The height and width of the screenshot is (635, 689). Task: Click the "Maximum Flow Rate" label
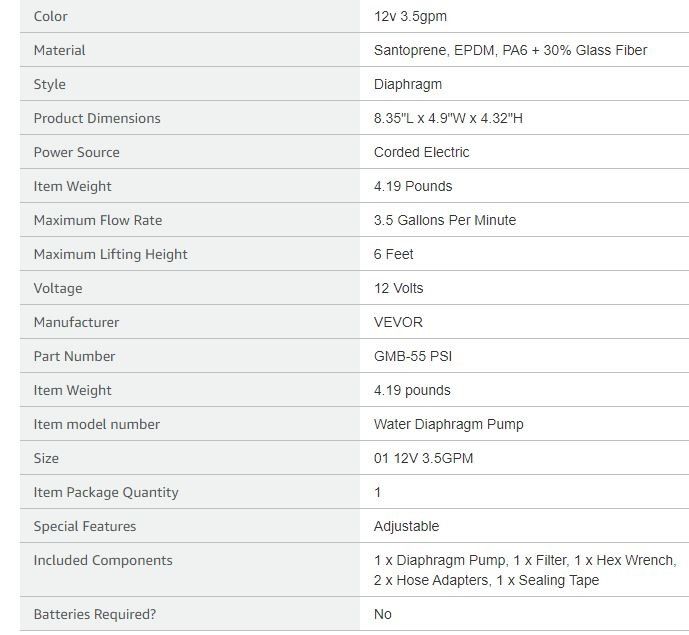coord(98,220)
